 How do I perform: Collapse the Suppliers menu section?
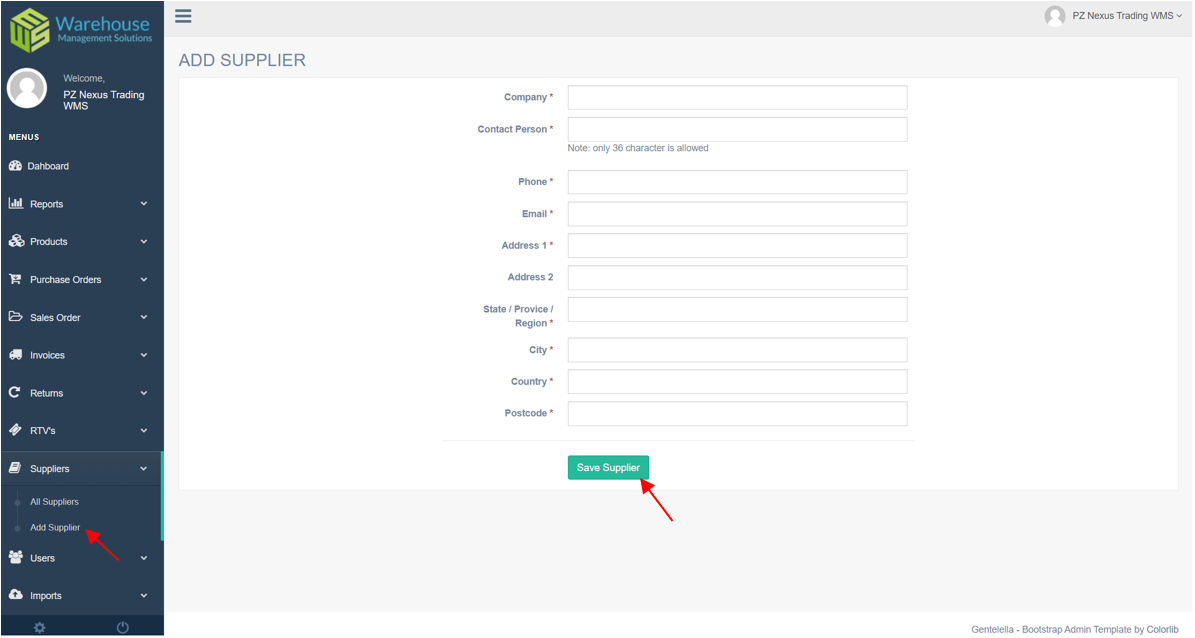pyautogui.click(x=143, y=467)
